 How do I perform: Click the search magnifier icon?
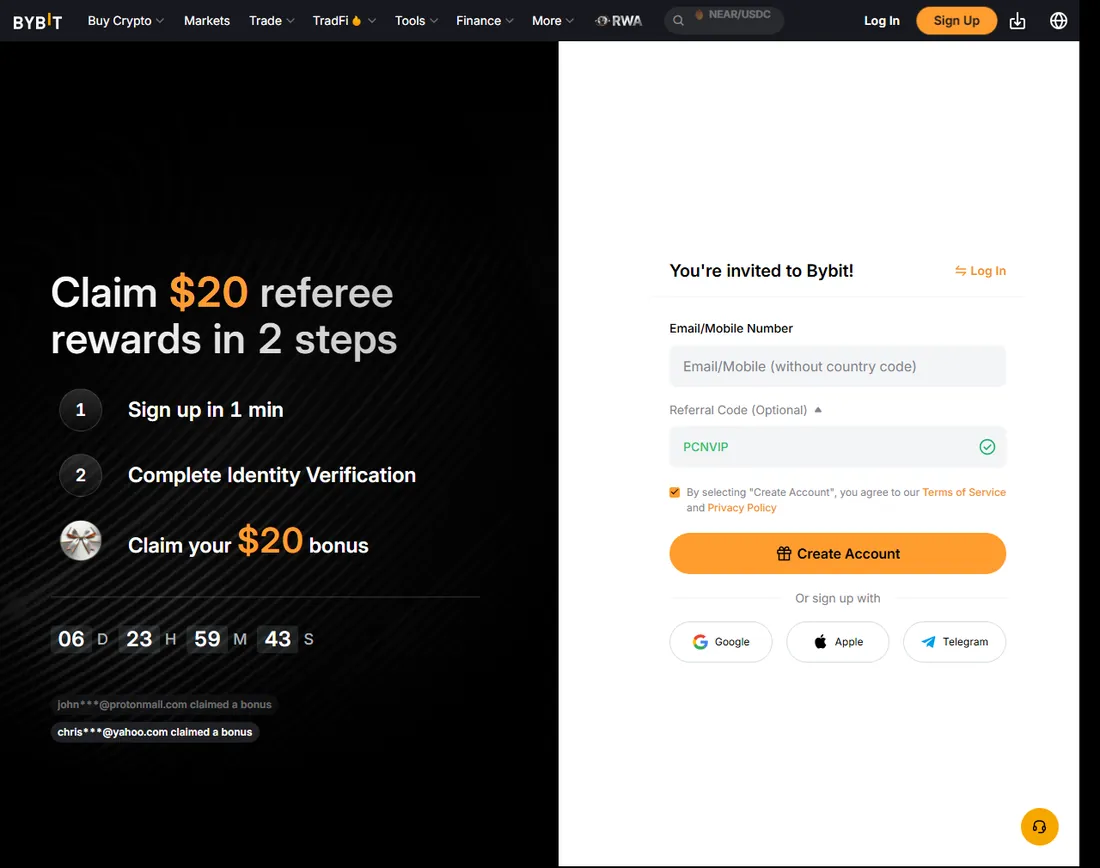click(x=678, y=21)
